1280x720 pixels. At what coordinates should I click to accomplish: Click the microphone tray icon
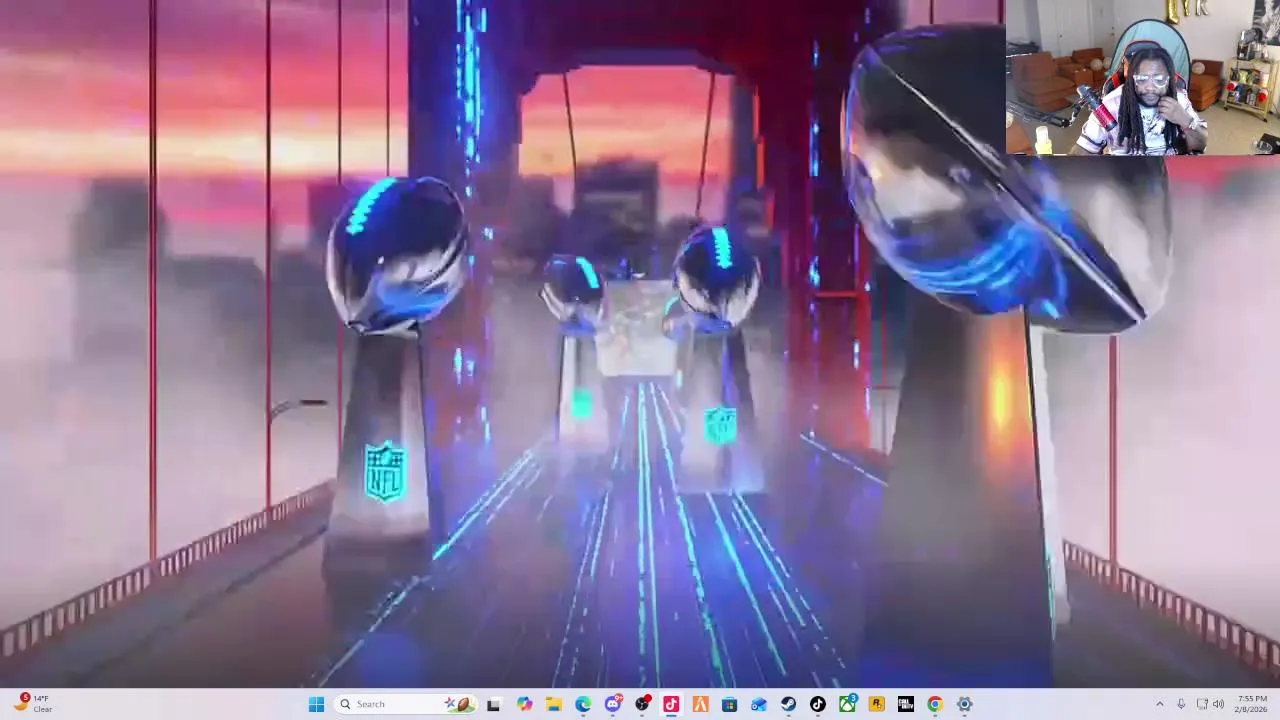1181,704
